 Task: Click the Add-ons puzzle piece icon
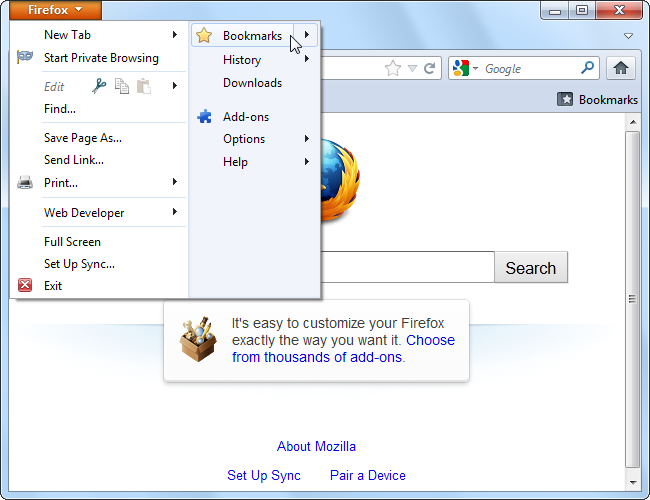pos(204,117)
